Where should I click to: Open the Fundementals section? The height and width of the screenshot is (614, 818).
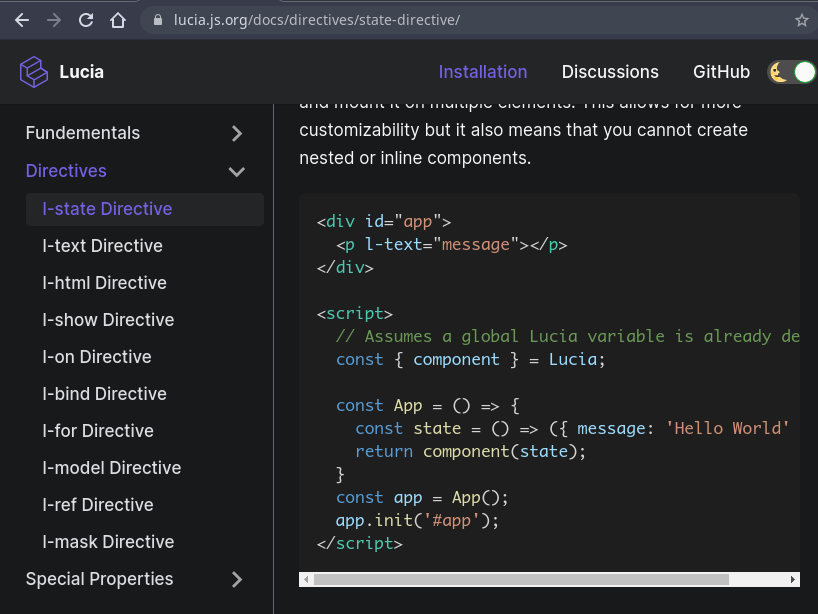click(83, 133)
